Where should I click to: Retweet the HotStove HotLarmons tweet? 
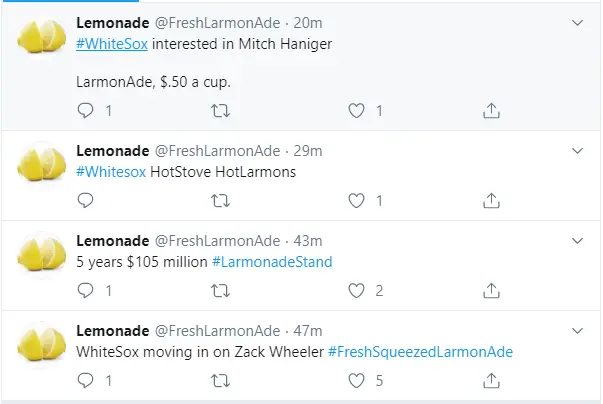220,200
